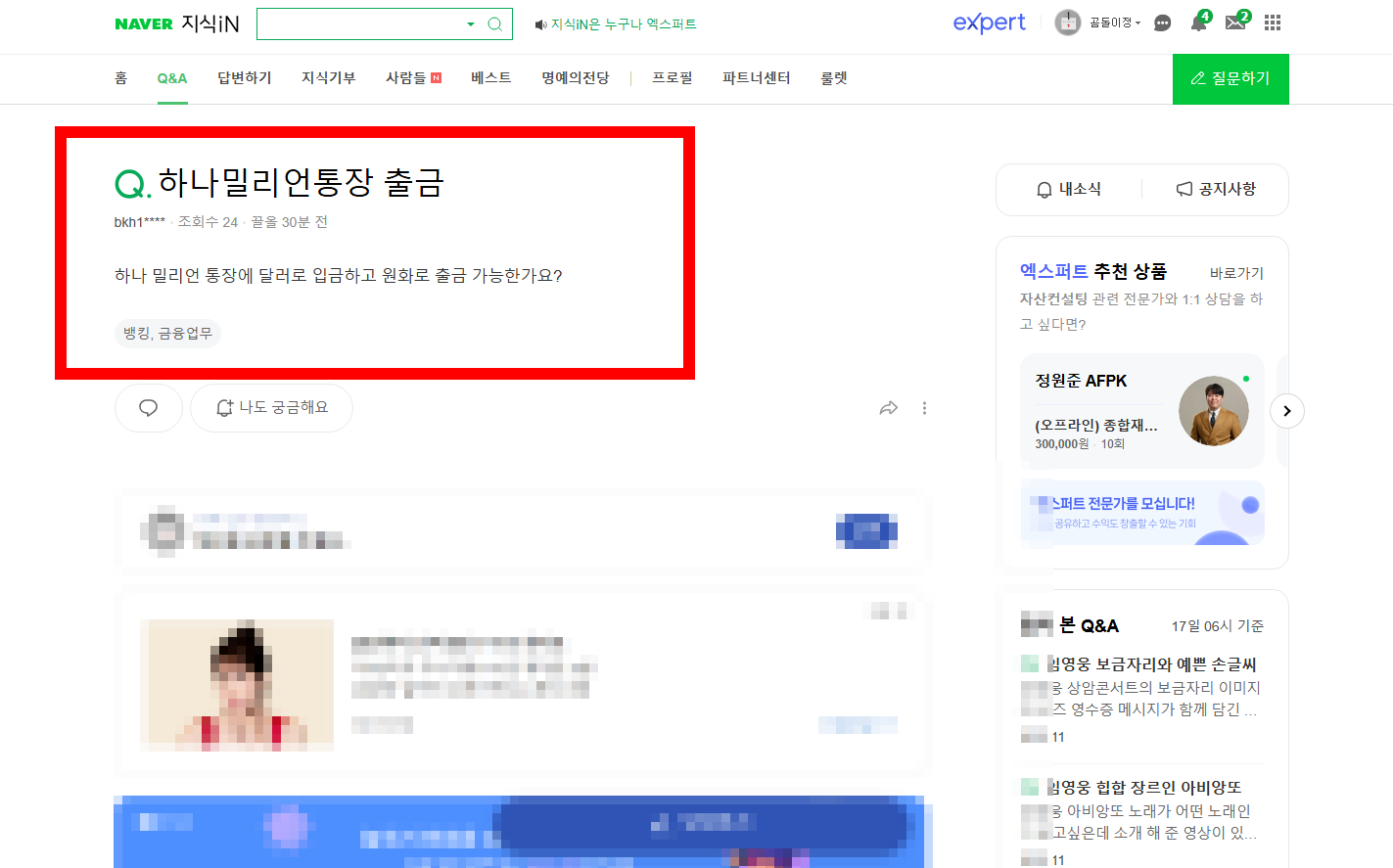Open the speaker announcement notice link
Viewport: 1393px width, 868px height.
pos(616,24)
